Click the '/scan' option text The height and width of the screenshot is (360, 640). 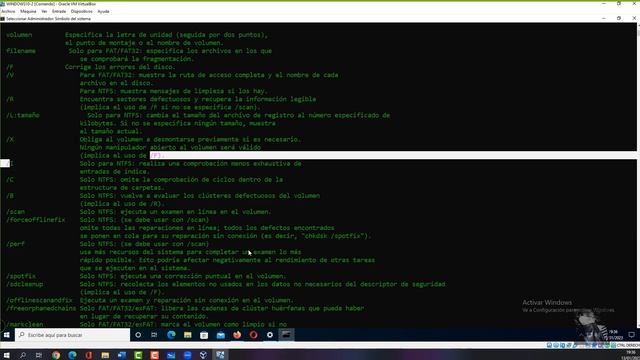[x=16, y=211]
